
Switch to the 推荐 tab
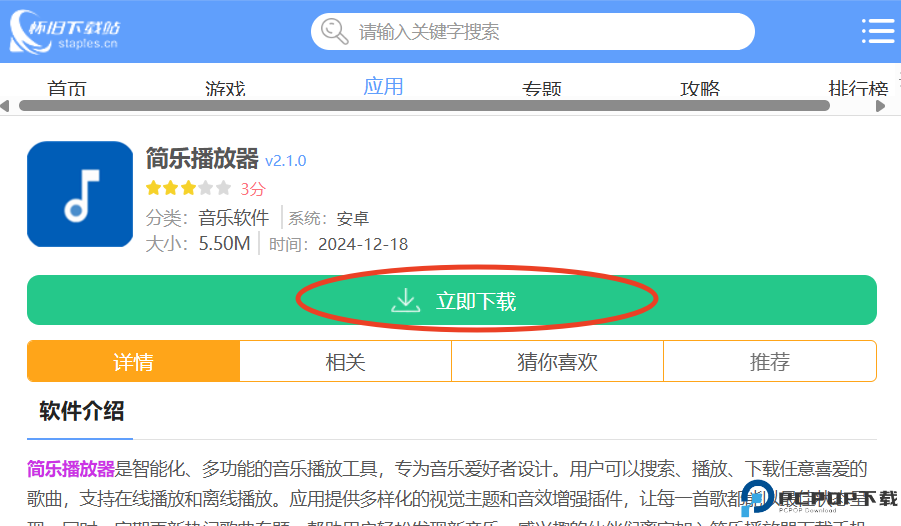tap(770, 362)
